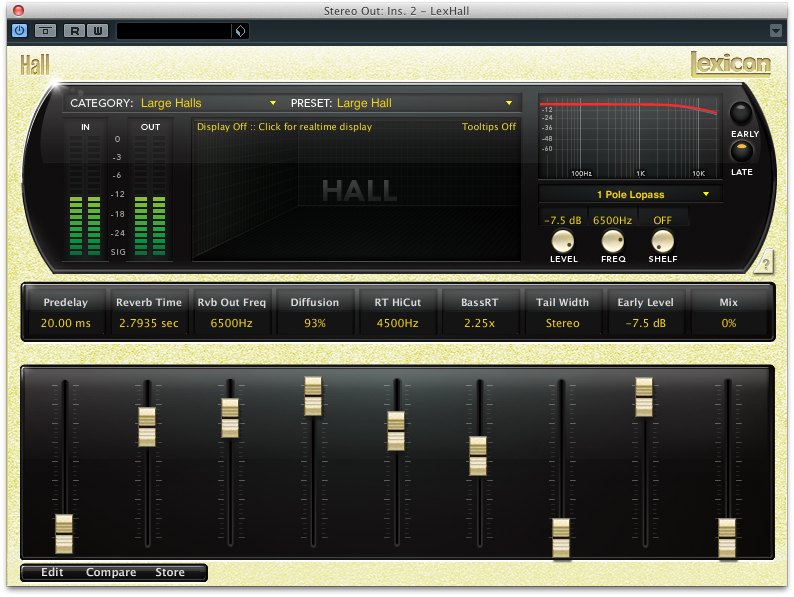Close the LexHall plugin window
The height and width of the screenshot is (597, 794).
pyautogui.click(x=18, y=10)
